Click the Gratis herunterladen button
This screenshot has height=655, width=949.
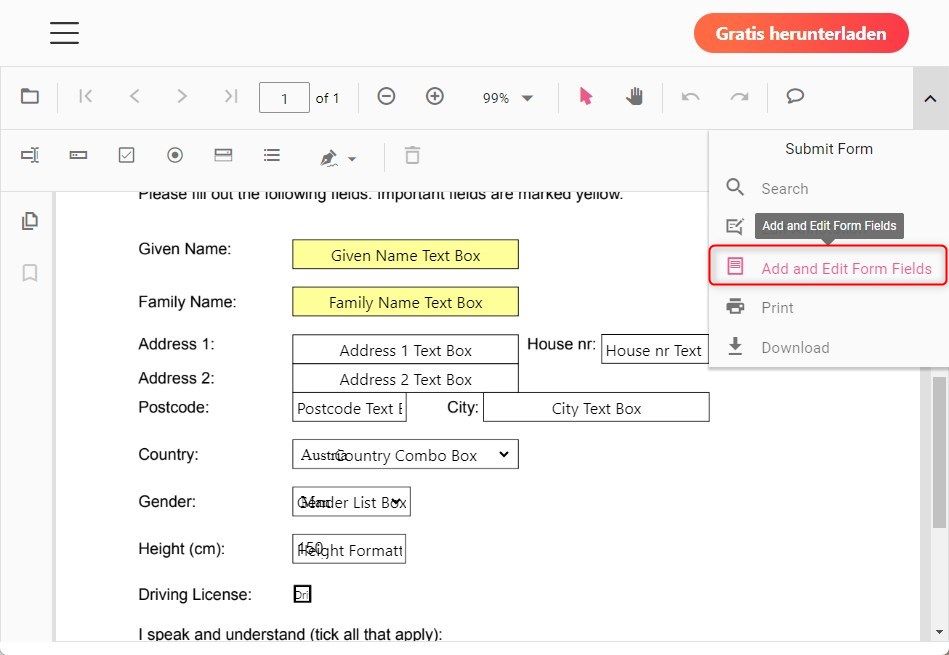801,33
